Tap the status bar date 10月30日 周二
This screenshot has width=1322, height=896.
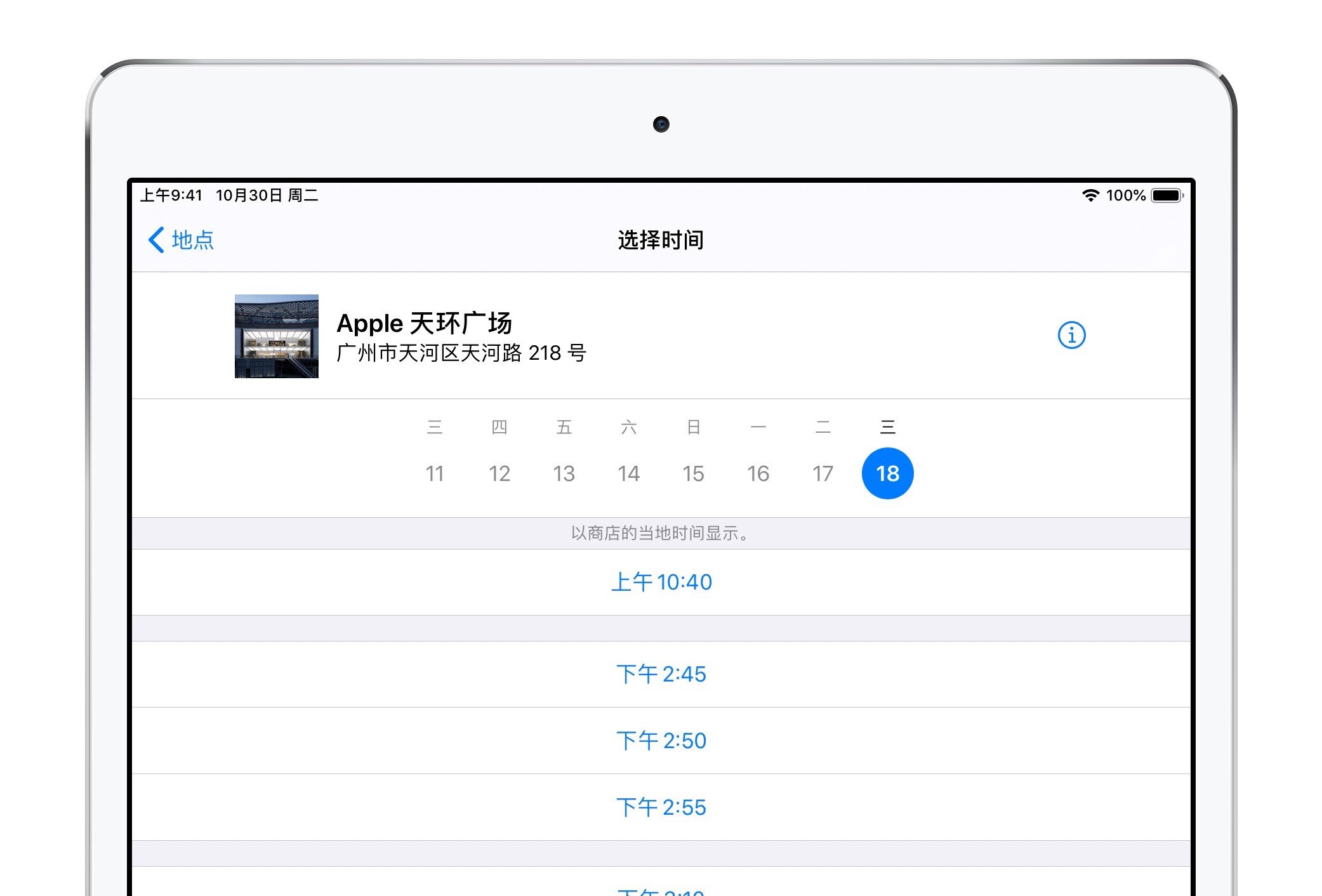[x=267, y=195]
